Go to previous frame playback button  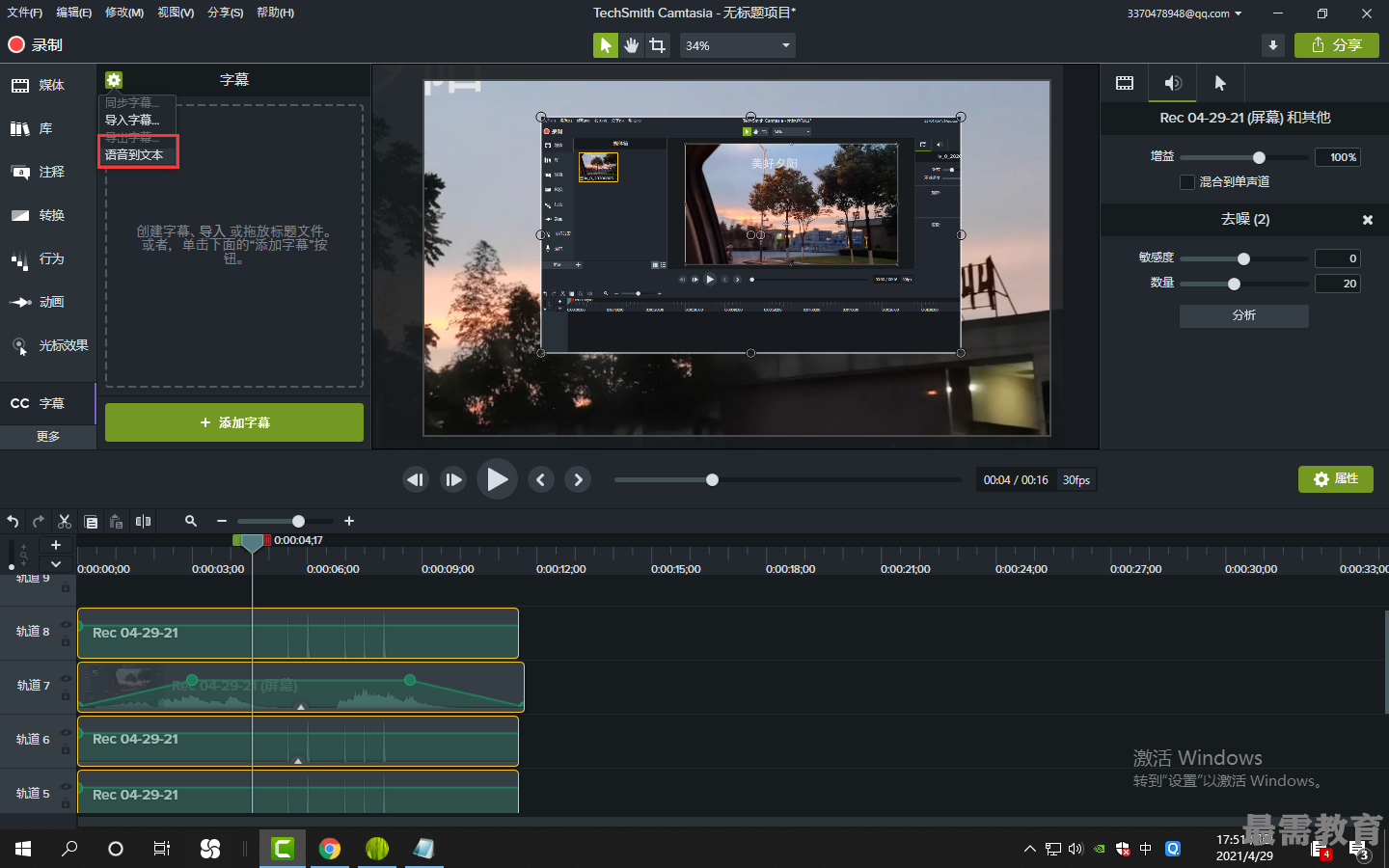click(416, 479)
